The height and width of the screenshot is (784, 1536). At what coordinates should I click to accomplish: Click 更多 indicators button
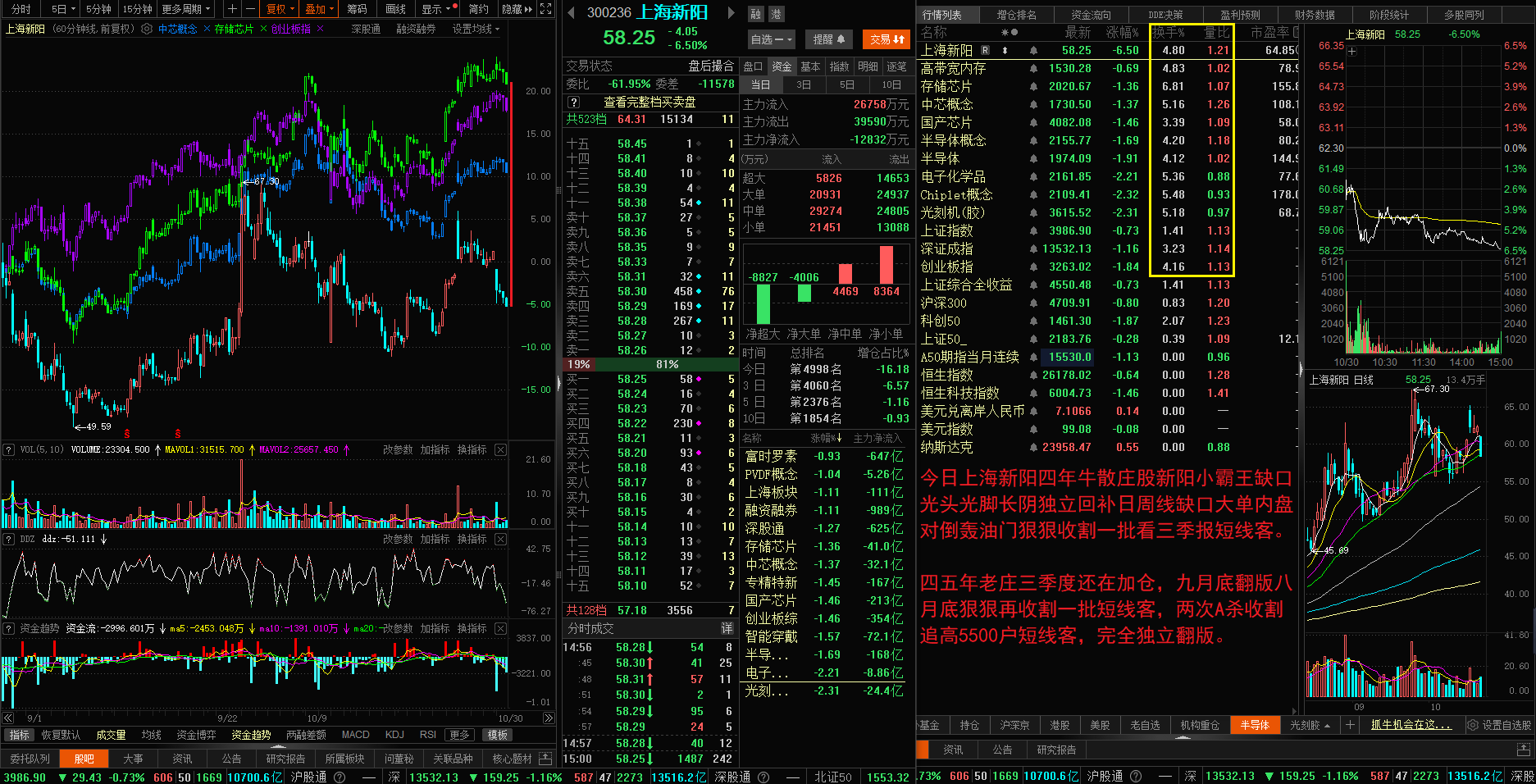click(460, 735)
